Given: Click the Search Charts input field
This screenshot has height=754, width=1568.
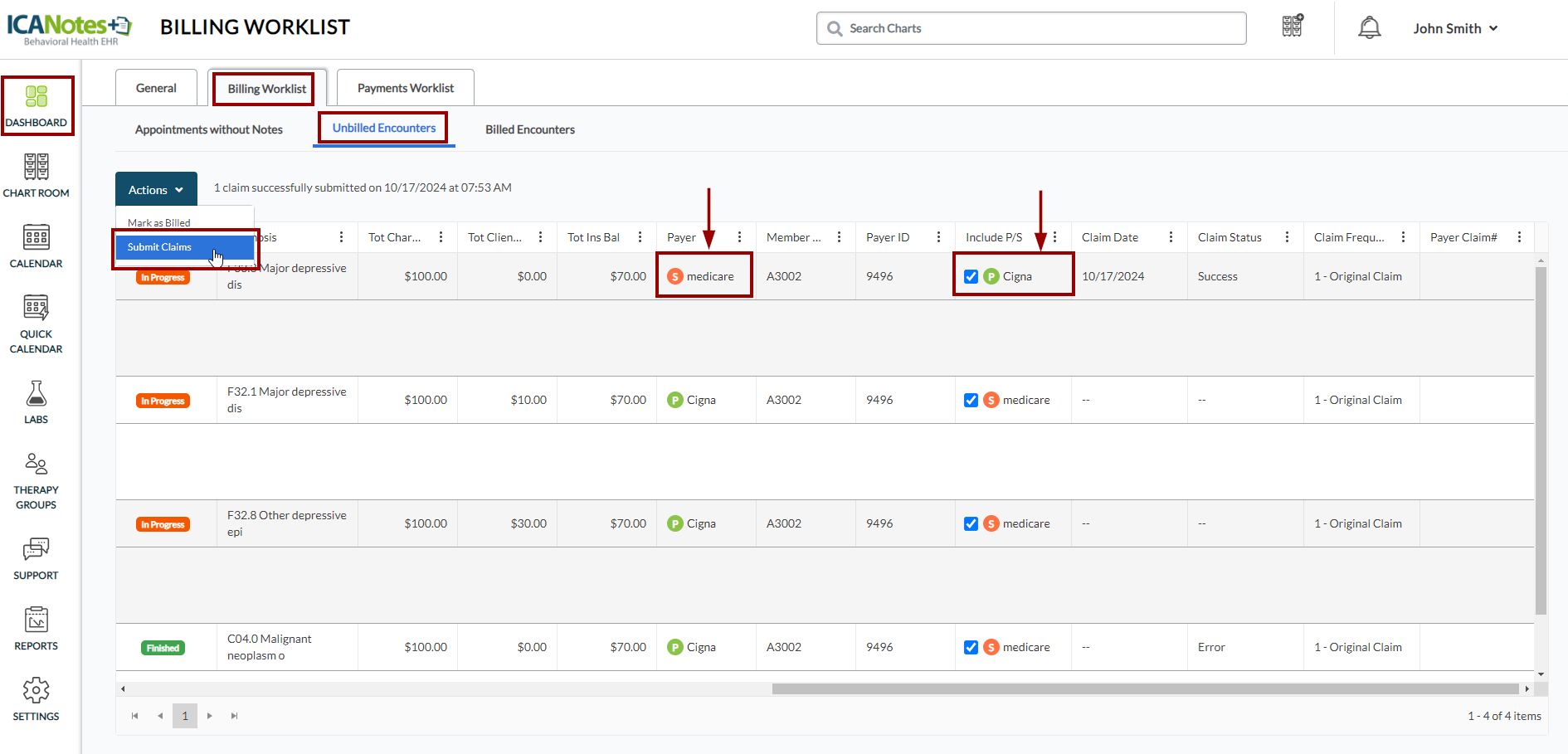Looking at the screenshot, I should pos(1031,28).
